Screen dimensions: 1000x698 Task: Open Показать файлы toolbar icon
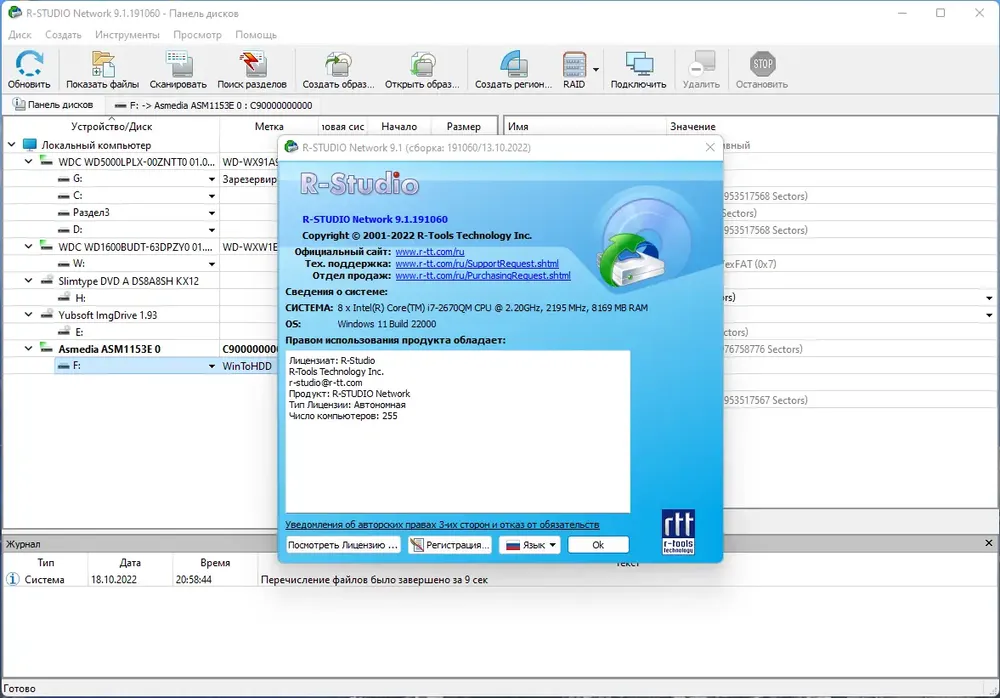[x=102, y=70]
